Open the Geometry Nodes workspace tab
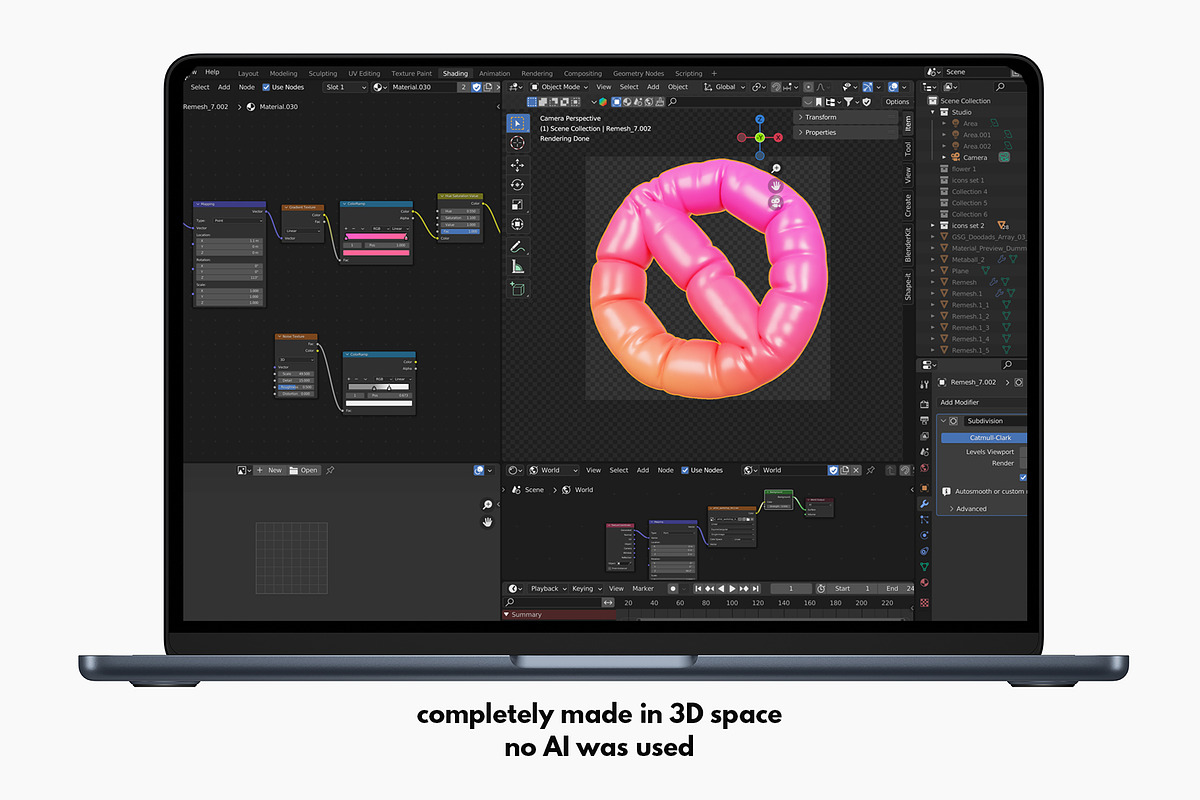This screenshot has height=800, width=1200. (x=639, y=73)
